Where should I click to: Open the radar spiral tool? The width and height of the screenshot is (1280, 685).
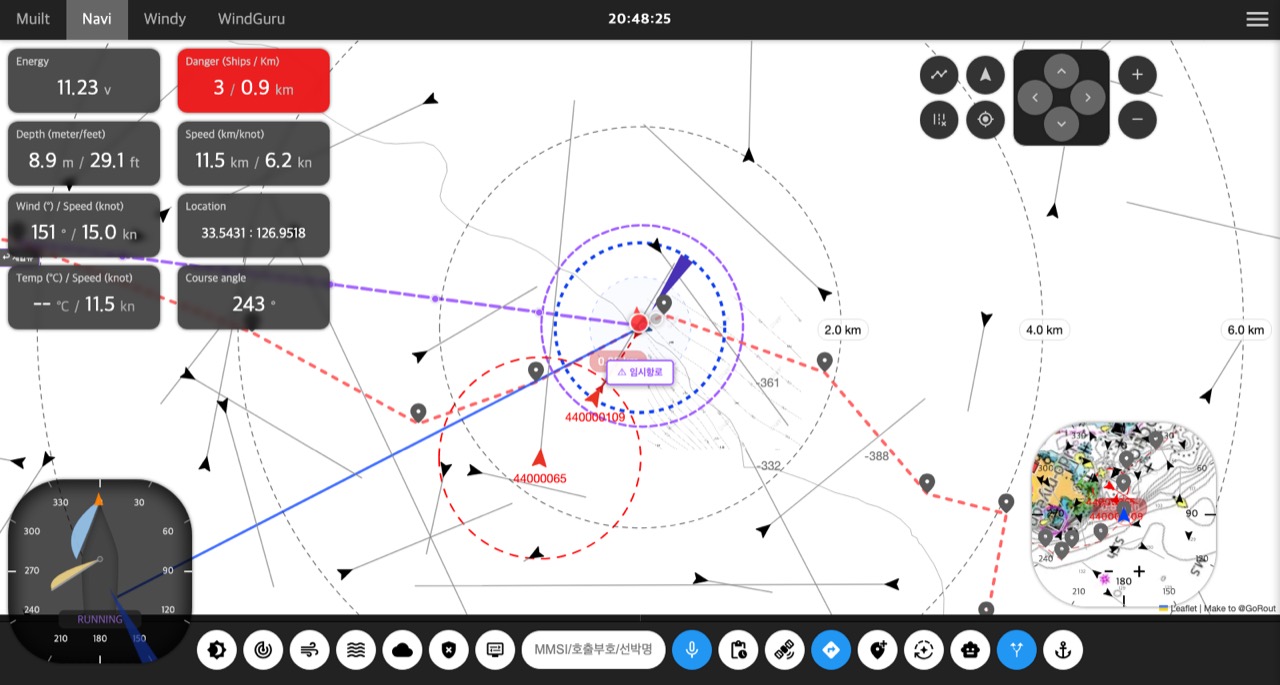click(263, 650)
